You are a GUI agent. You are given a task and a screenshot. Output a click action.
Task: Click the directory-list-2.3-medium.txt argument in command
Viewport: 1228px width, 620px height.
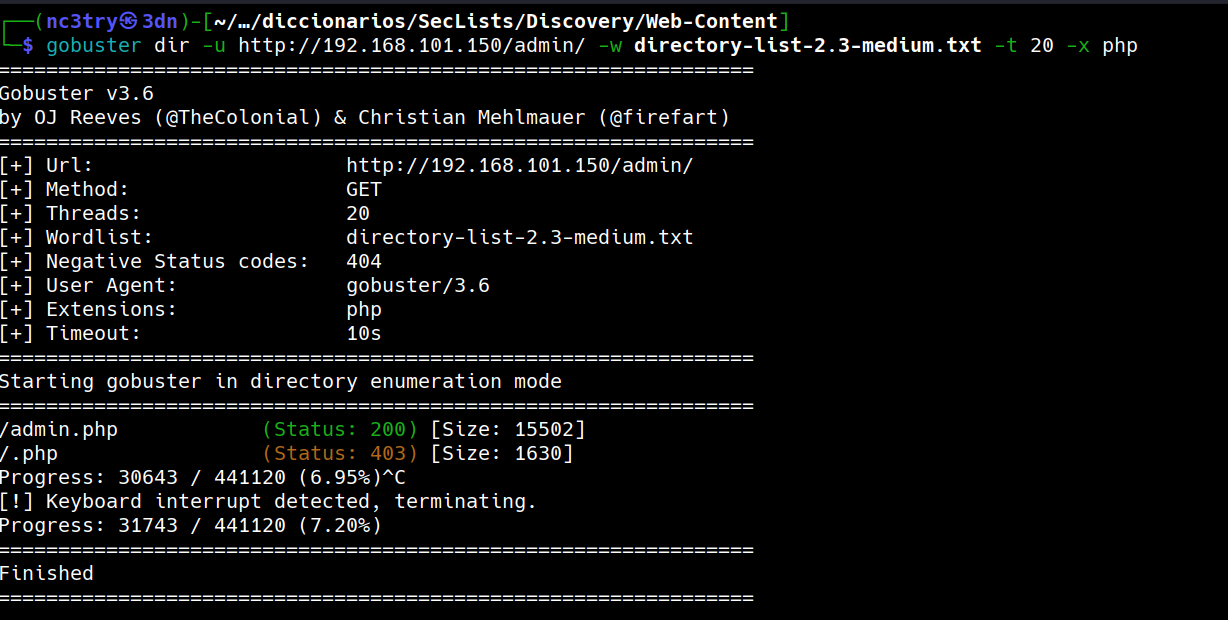[808, 46]
